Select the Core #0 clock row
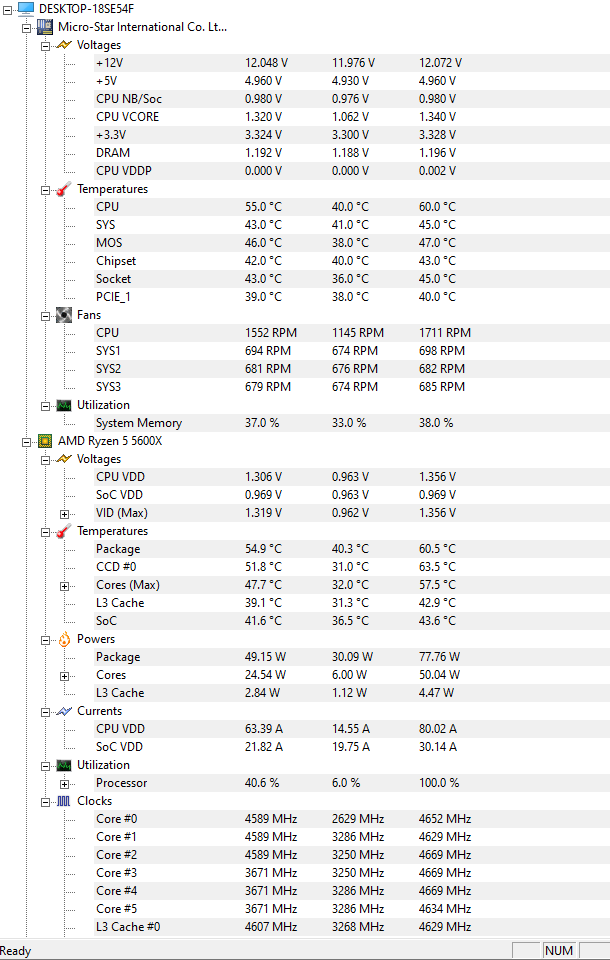610x960 pixels. [x=116, y=819]
